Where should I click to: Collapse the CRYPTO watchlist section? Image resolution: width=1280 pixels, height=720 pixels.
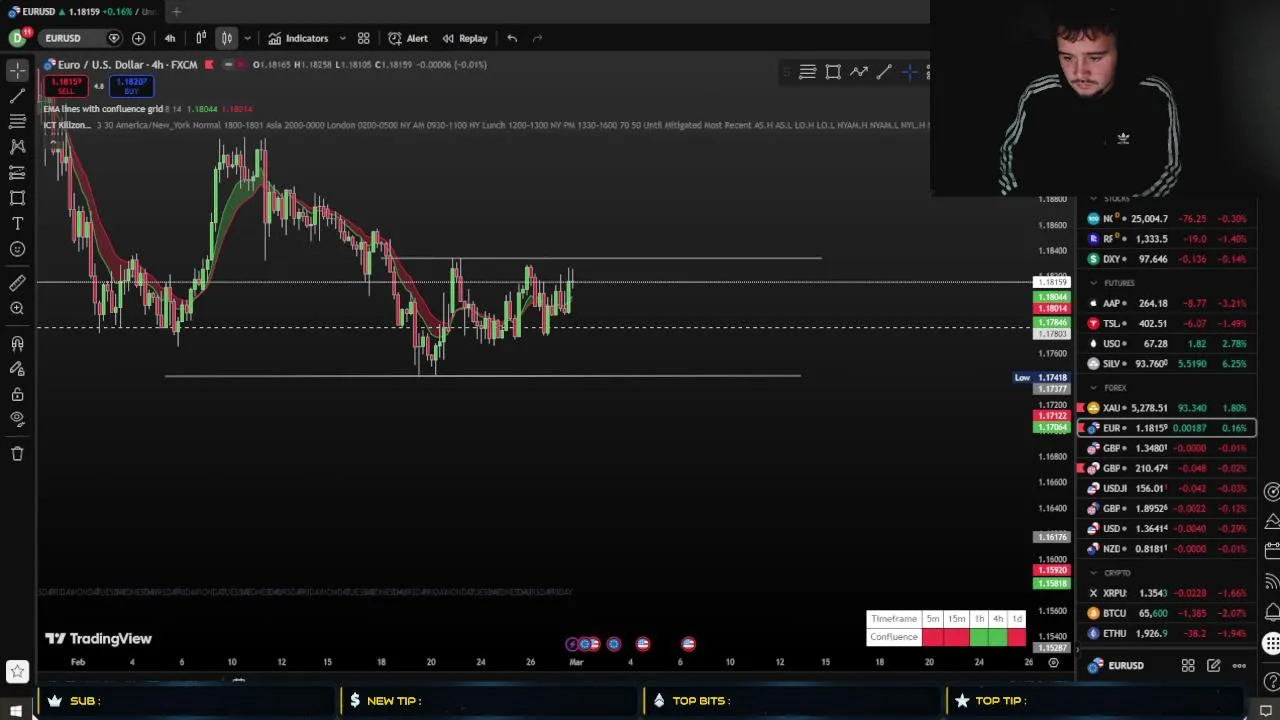coord(1093,573)
